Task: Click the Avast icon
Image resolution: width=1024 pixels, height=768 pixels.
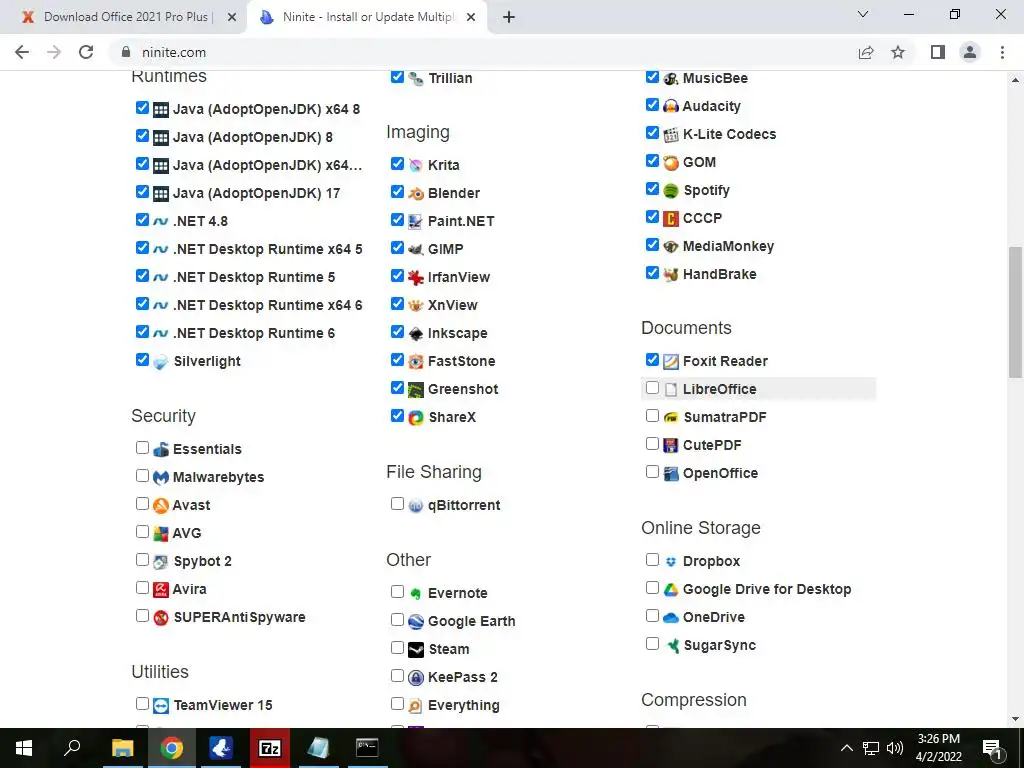Action: pyautogui.click(x=161, y=505)
